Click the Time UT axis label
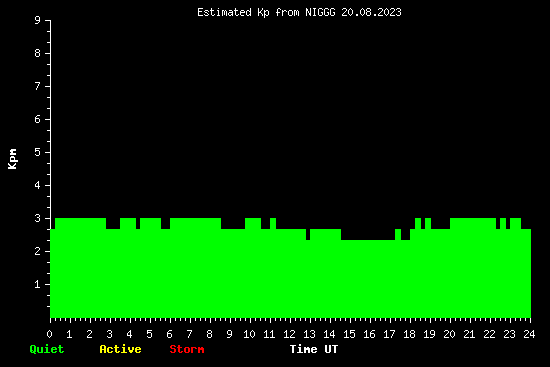This screenshot has width=550, height=367. point(314,349)
